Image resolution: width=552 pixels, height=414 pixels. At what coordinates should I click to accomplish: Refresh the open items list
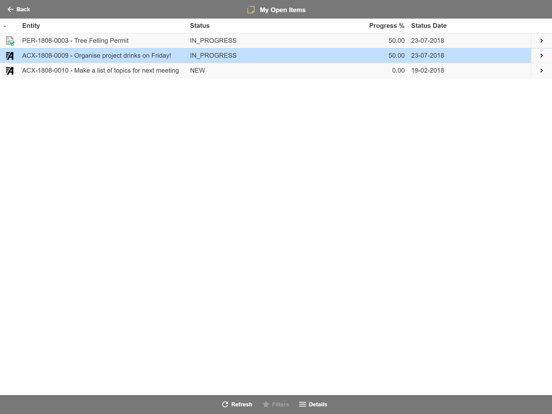(237, 404)
